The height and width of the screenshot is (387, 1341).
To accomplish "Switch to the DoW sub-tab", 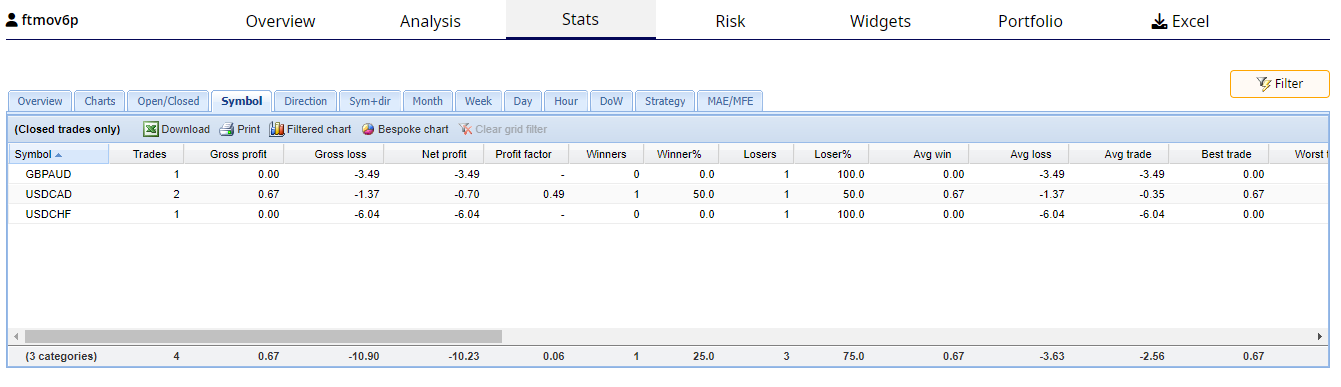I will point(611,101).
